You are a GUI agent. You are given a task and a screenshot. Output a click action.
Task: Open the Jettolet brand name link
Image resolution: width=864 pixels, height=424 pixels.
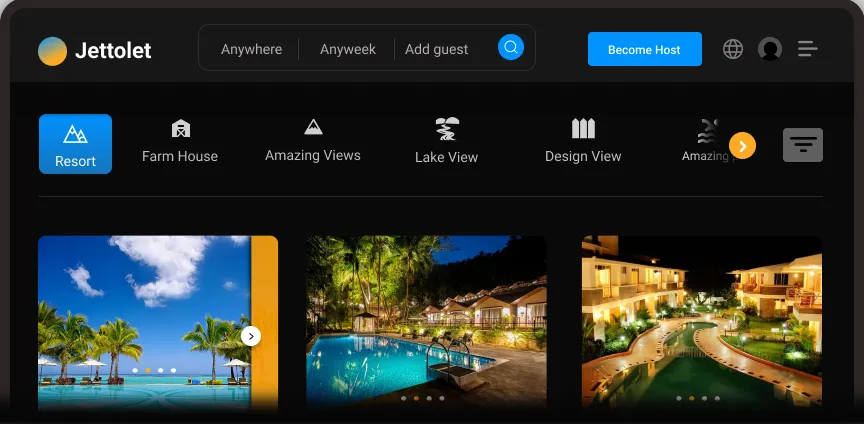[x=113, y=51]
